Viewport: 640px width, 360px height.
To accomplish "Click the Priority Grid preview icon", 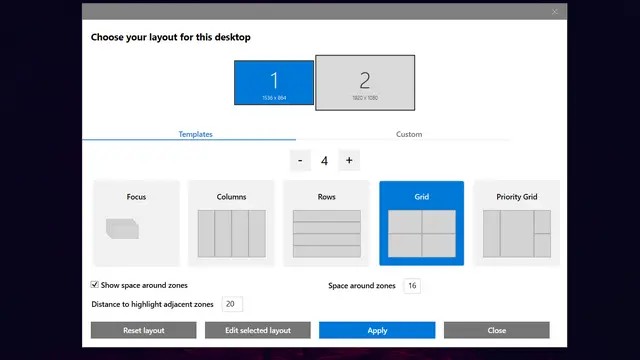I will point(517,233).
